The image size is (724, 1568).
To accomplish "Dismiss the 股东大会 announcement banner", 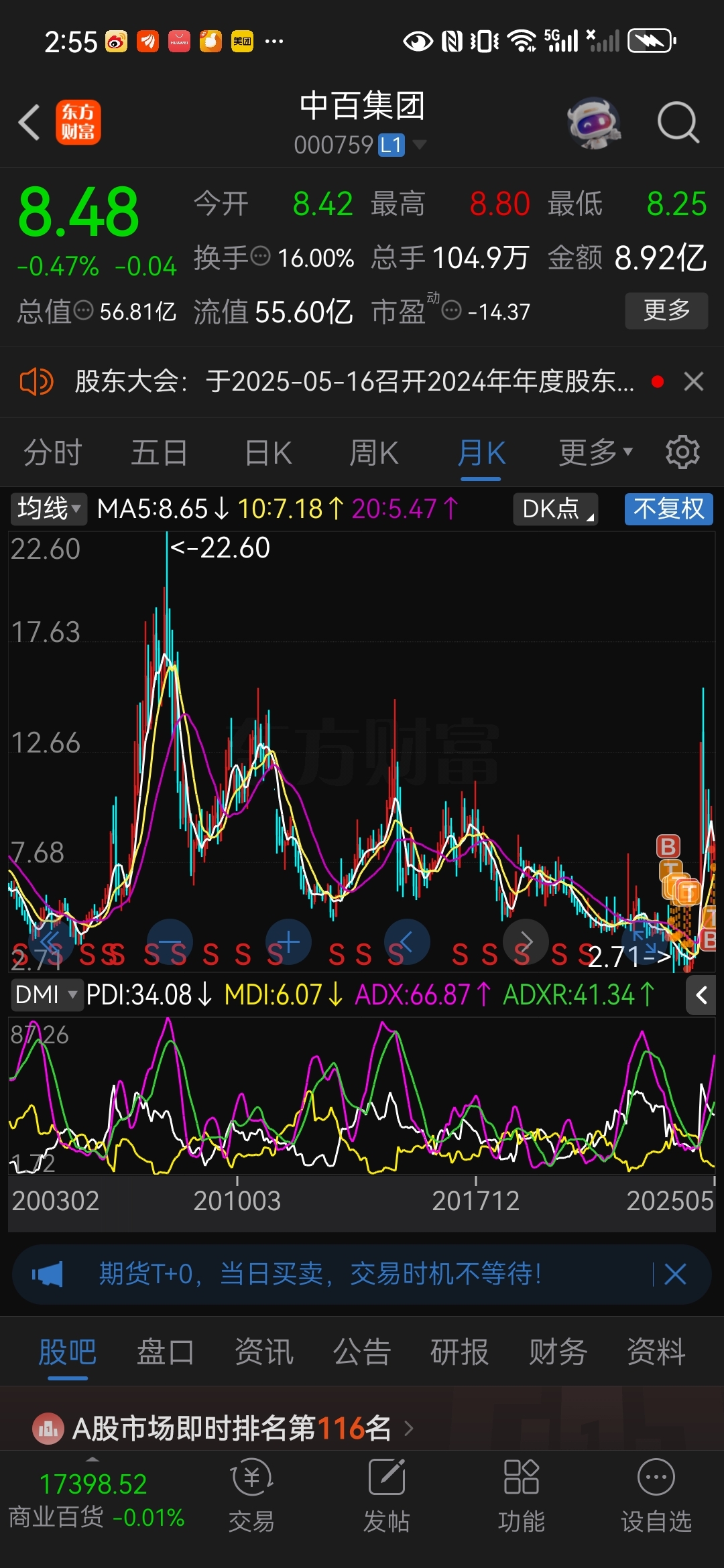I will [x=694, y=381].
